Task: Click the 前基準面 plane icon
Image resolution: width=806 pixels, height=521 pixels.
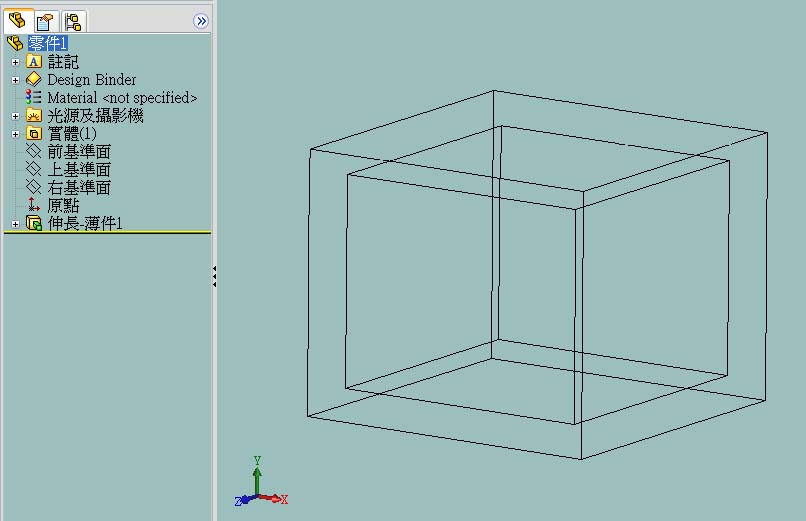Action: point(33,151)
